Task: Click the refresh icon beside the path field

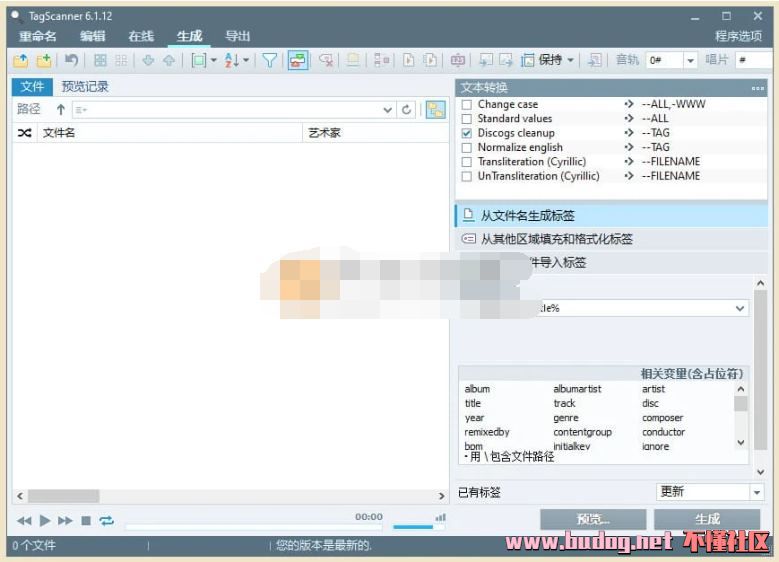Action: 406,110
